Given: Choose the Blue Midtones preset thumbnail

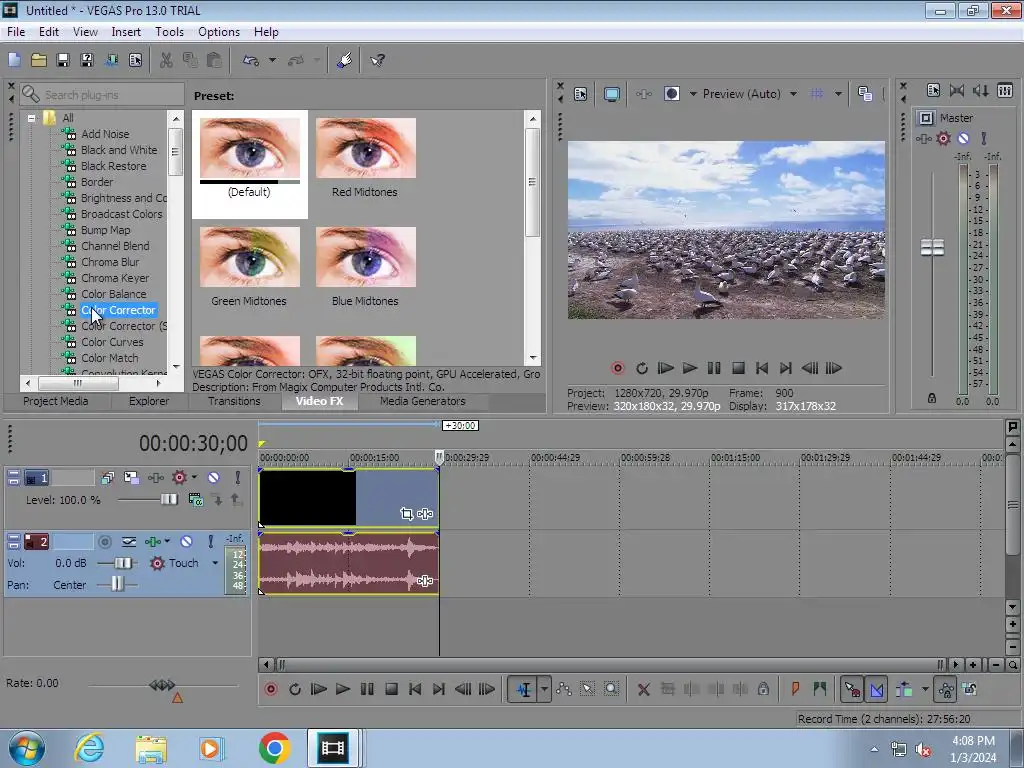Looking at the screenshot, I should [x=365, y=257].
